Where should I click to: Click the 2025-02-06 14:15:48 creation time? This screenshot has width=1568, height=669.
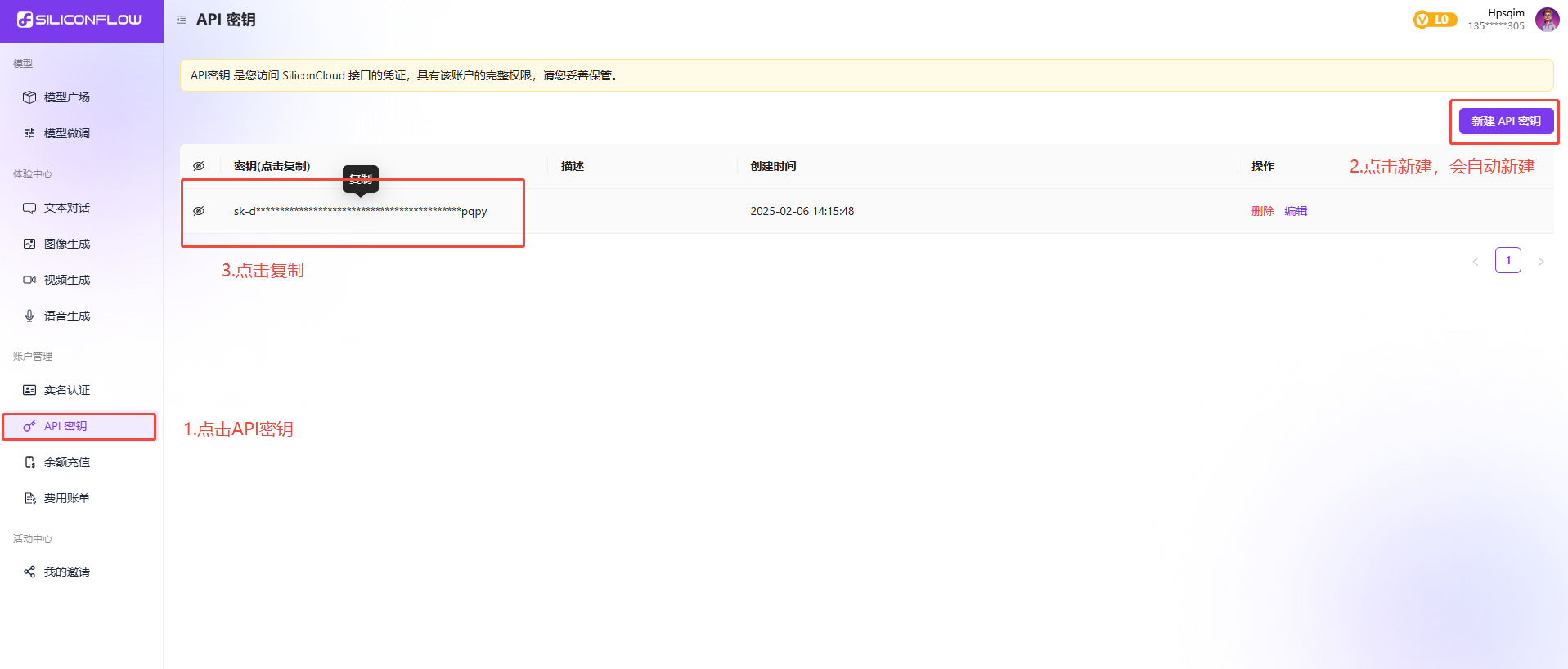click(802, 211)
